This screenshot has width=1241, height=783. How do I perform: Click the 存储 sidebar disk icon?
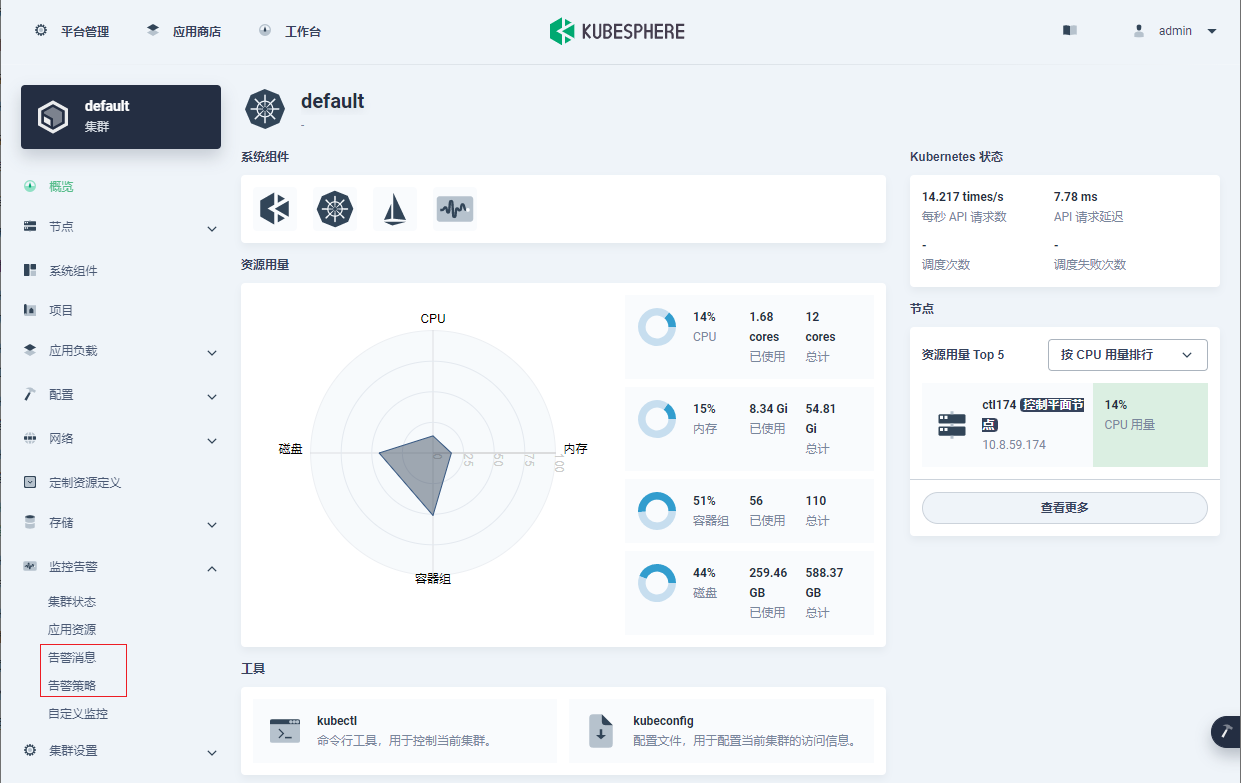pyautogui.click(x=30, y=523)
